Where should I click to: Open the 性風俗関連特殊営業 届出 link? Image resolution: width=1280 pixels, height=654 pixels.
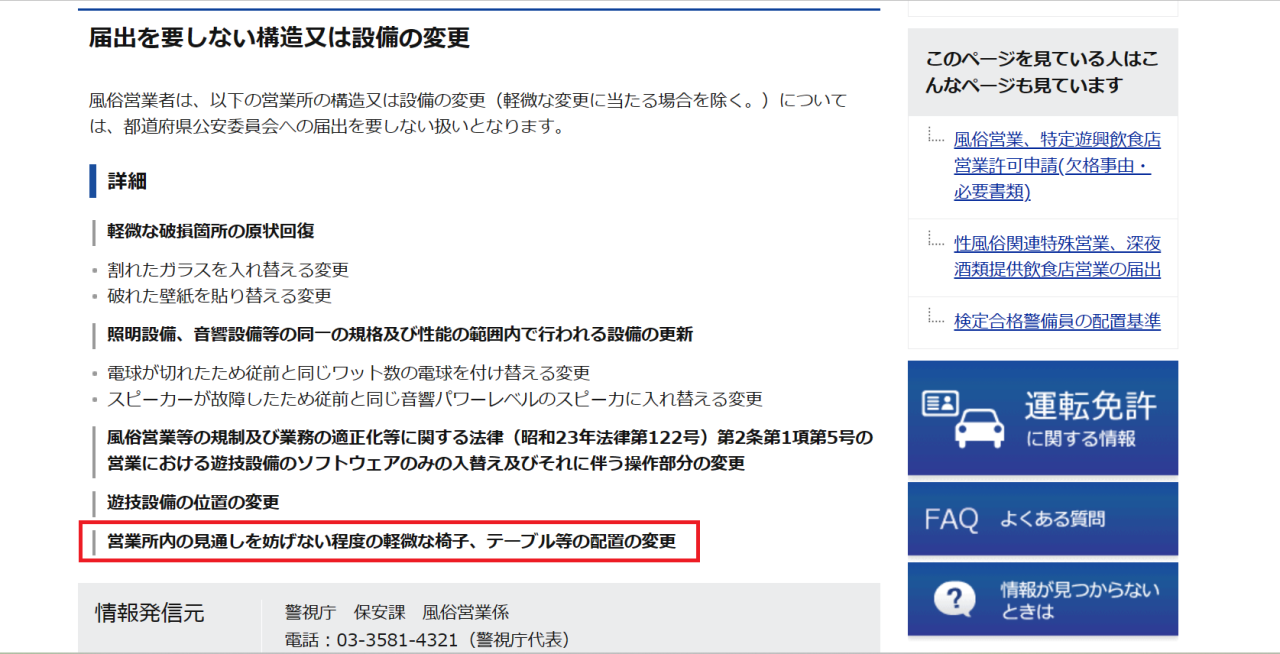coord(1056,257)
